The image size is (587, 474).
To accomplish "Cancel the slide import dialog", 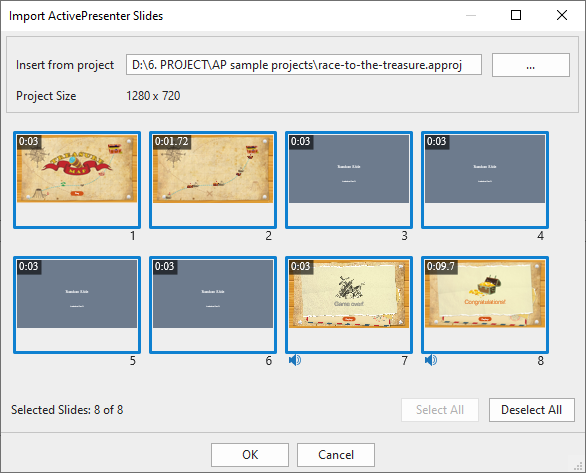I will coord(336,455).
